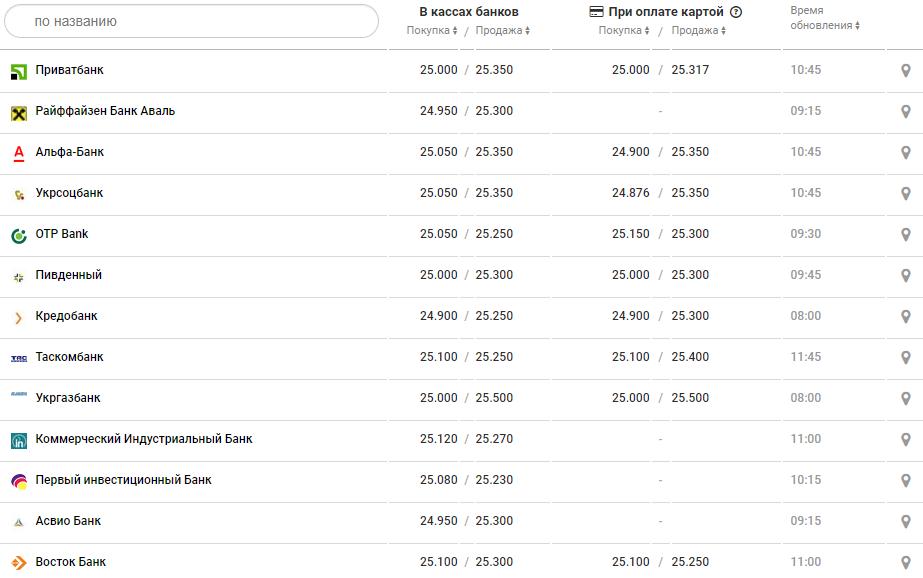Viewport: 923px width, 578px height.
Task: Click the Приватбанк logo icon
Action: point(19,71)
